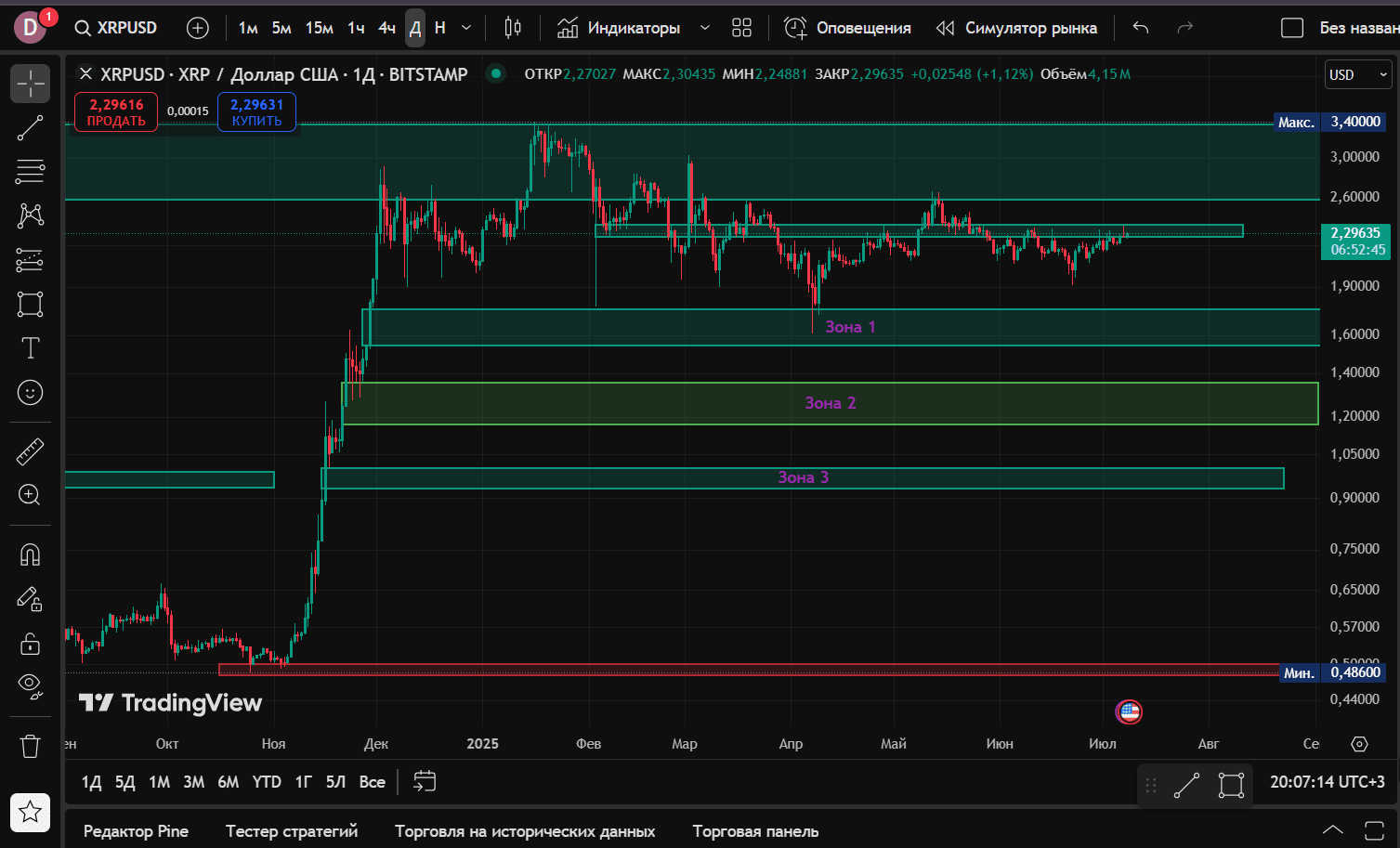Set date range to 5Д
The width and height of the screenshot is (1400, 848).
(x=124, y=782)
